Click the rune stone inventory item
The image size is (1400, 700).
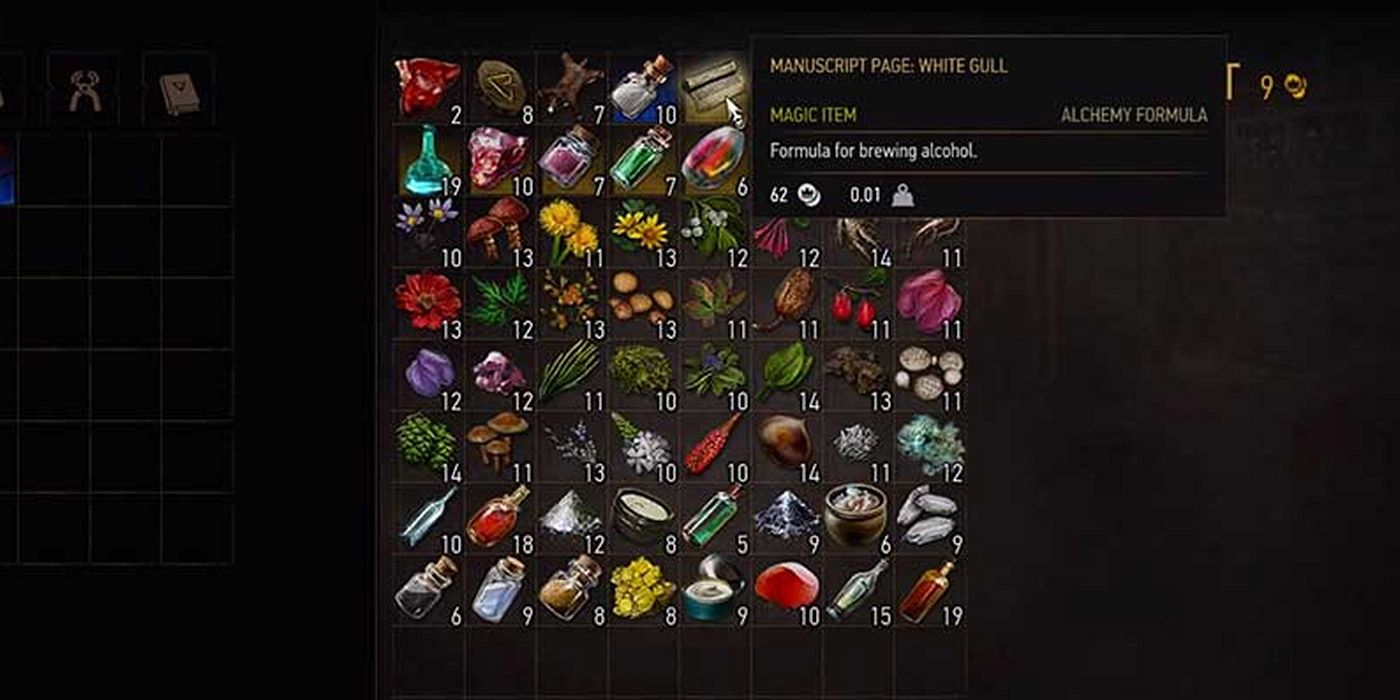click(500, 88)
